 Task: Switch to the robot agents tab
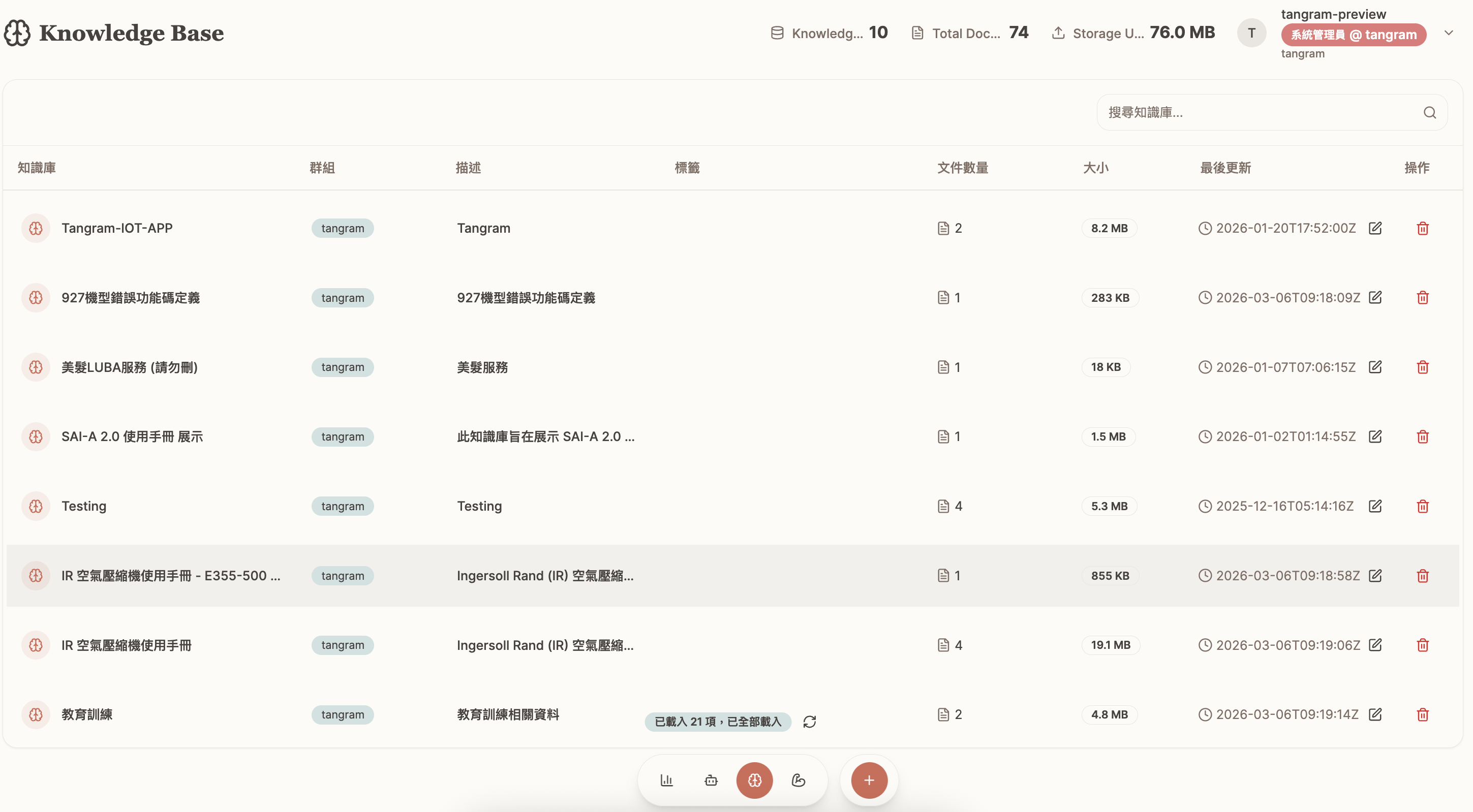click(x=711, y=780)
